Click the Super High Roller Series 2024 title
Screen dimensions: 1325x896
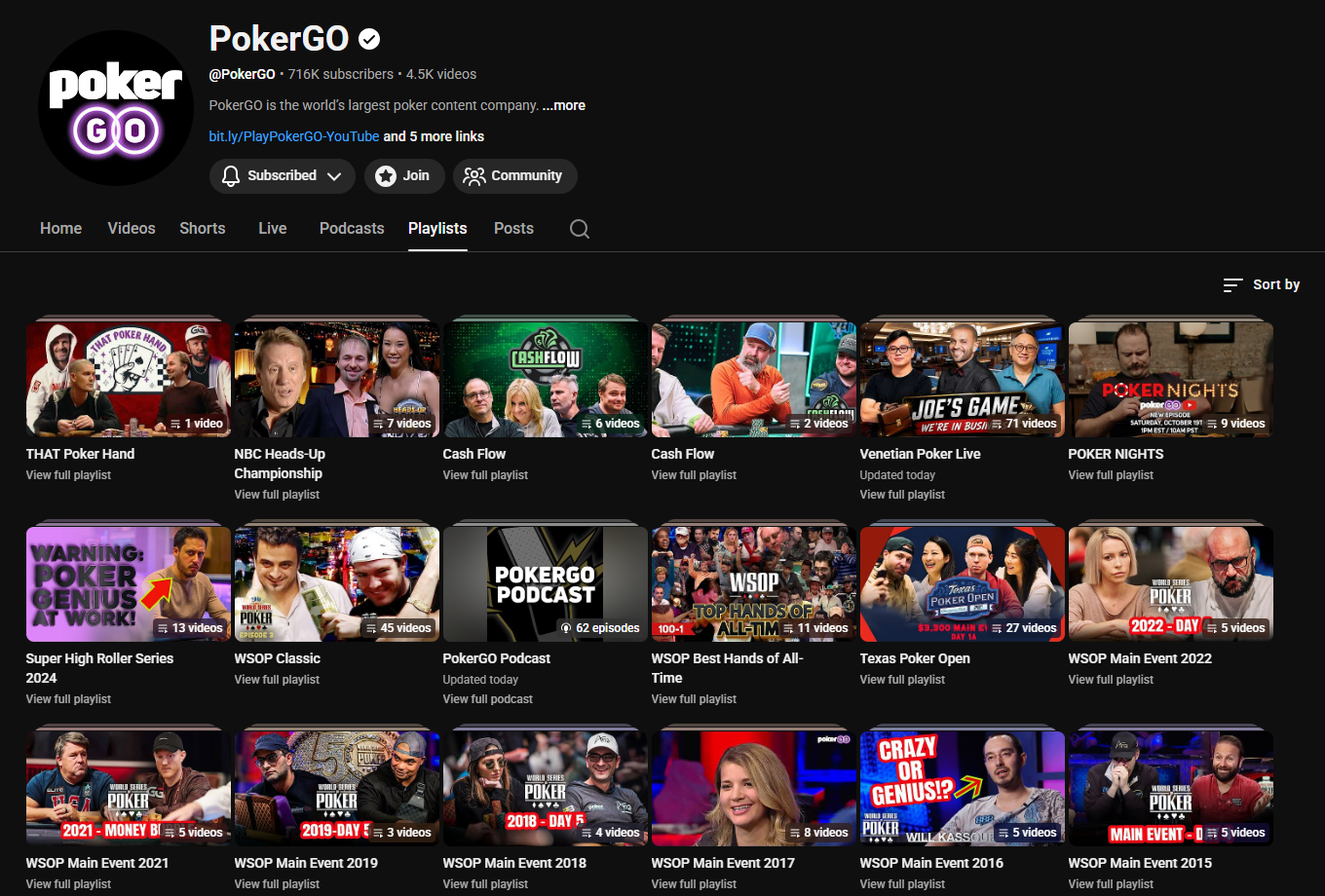pyautogui.click(x=99, y=668)
